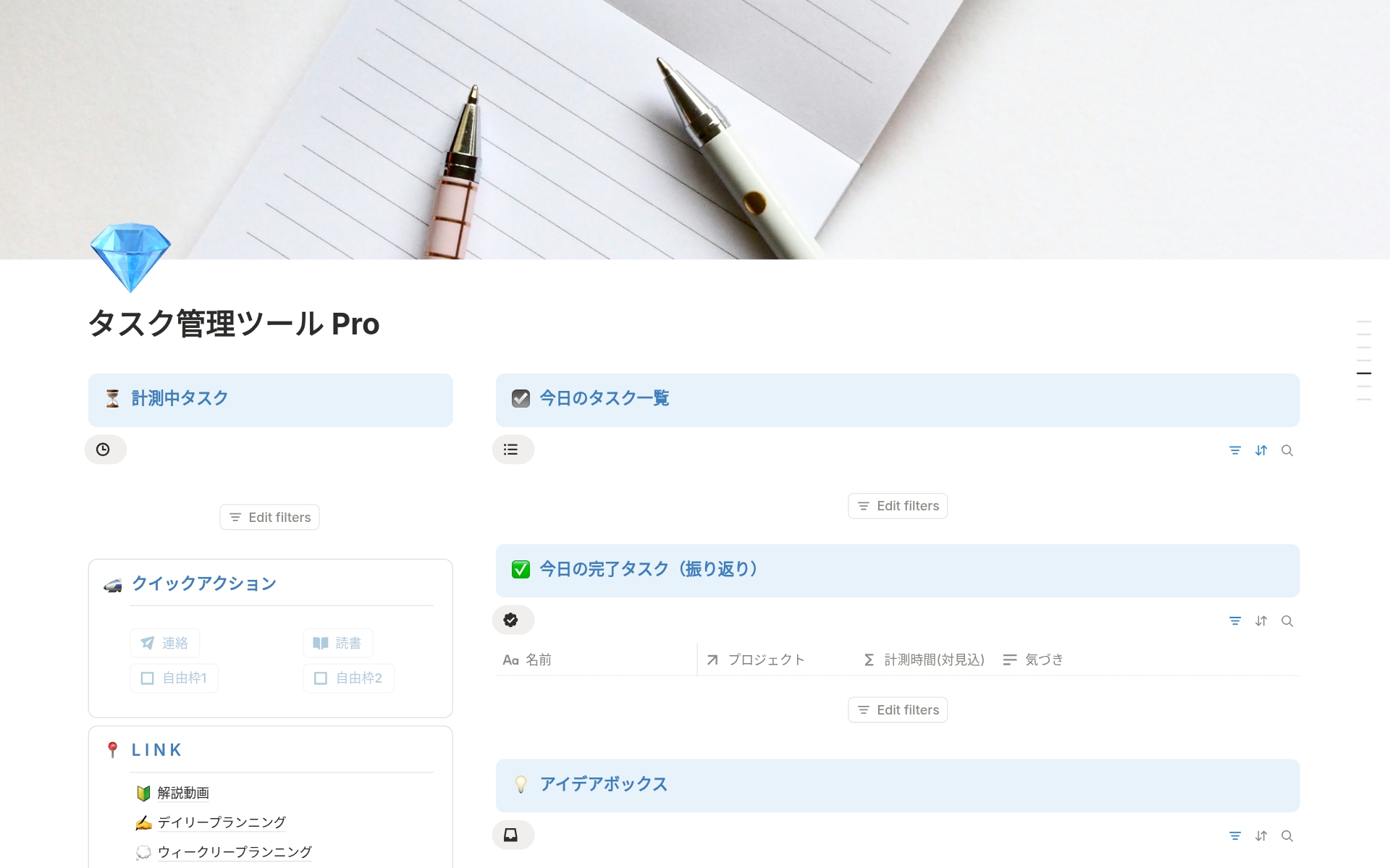The height and width of the screenshot is (868, 1390).
Task: Open the list view tab under 今日のタスク一覧
Action: coord(513,450)
